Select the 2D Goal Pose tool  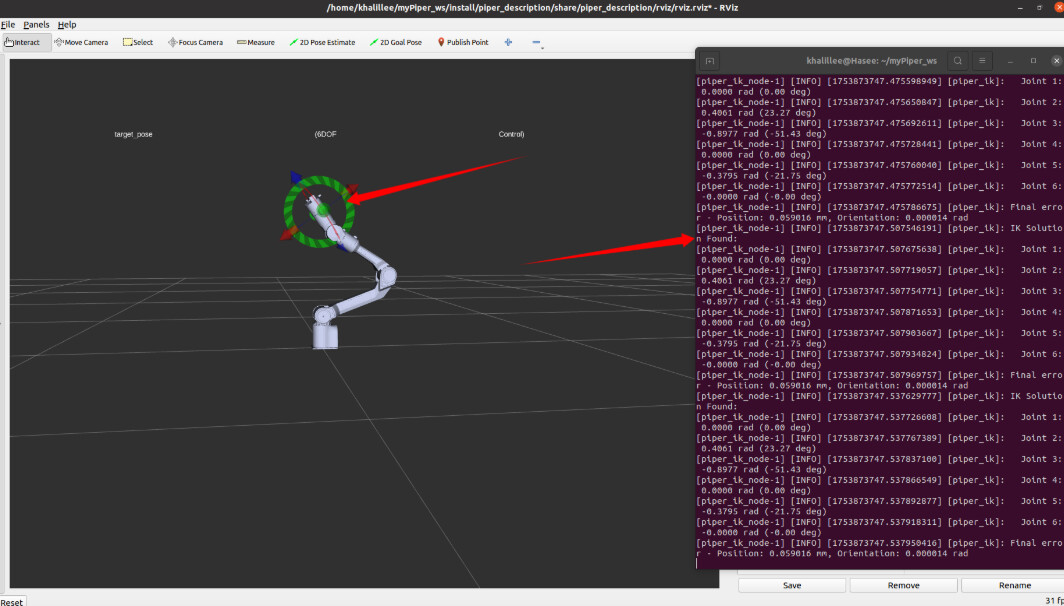tap(396, 42)
